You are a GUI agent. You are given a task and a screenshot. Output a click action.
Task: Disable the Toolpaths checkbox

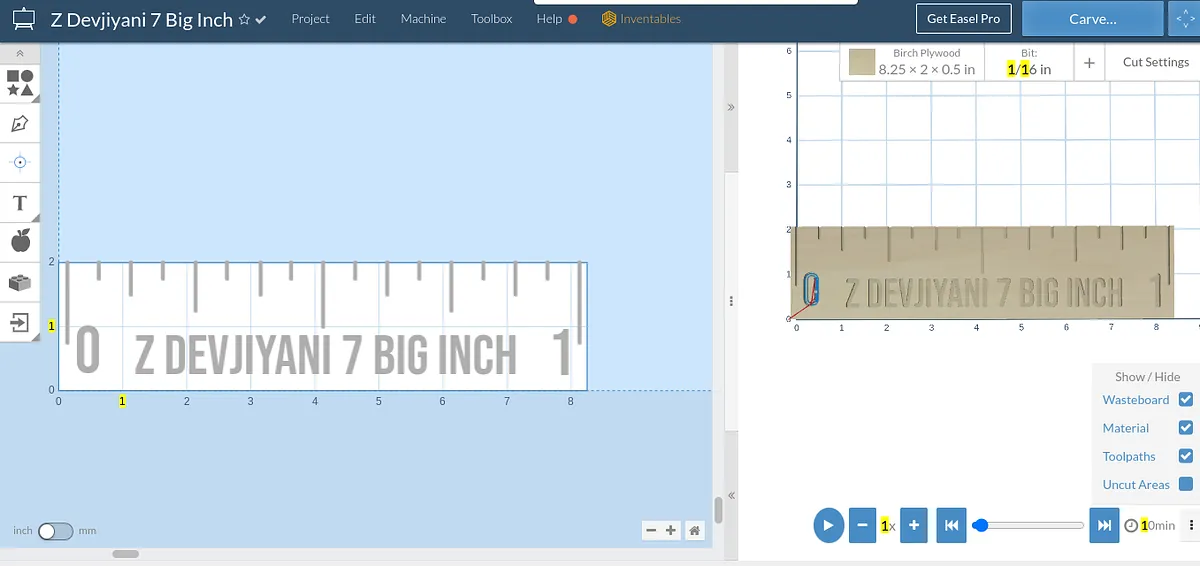(1186, 456)
